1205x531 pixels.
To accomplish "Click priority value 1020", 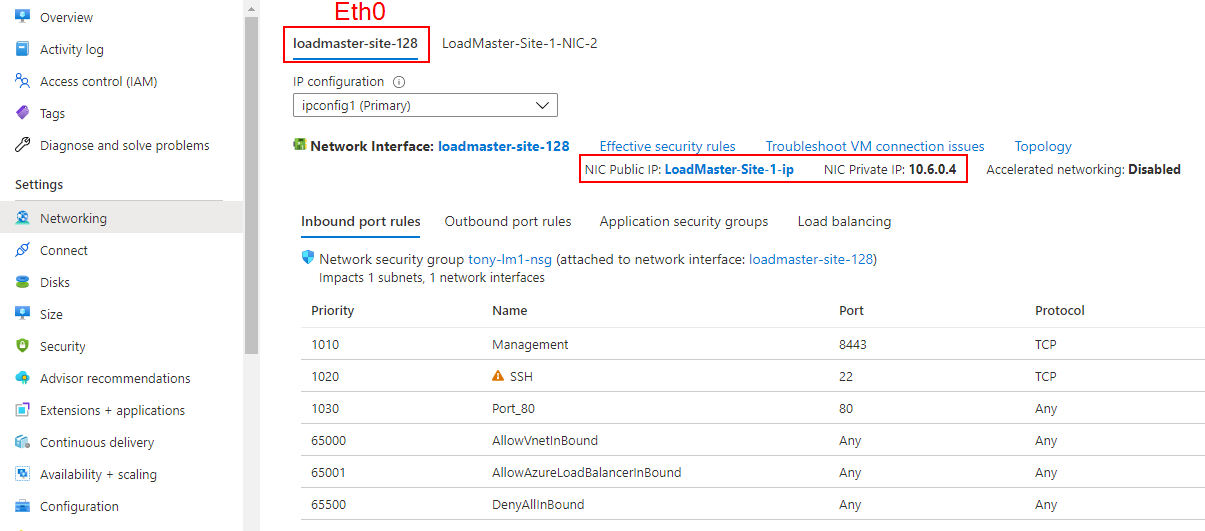I will [325, 377].
